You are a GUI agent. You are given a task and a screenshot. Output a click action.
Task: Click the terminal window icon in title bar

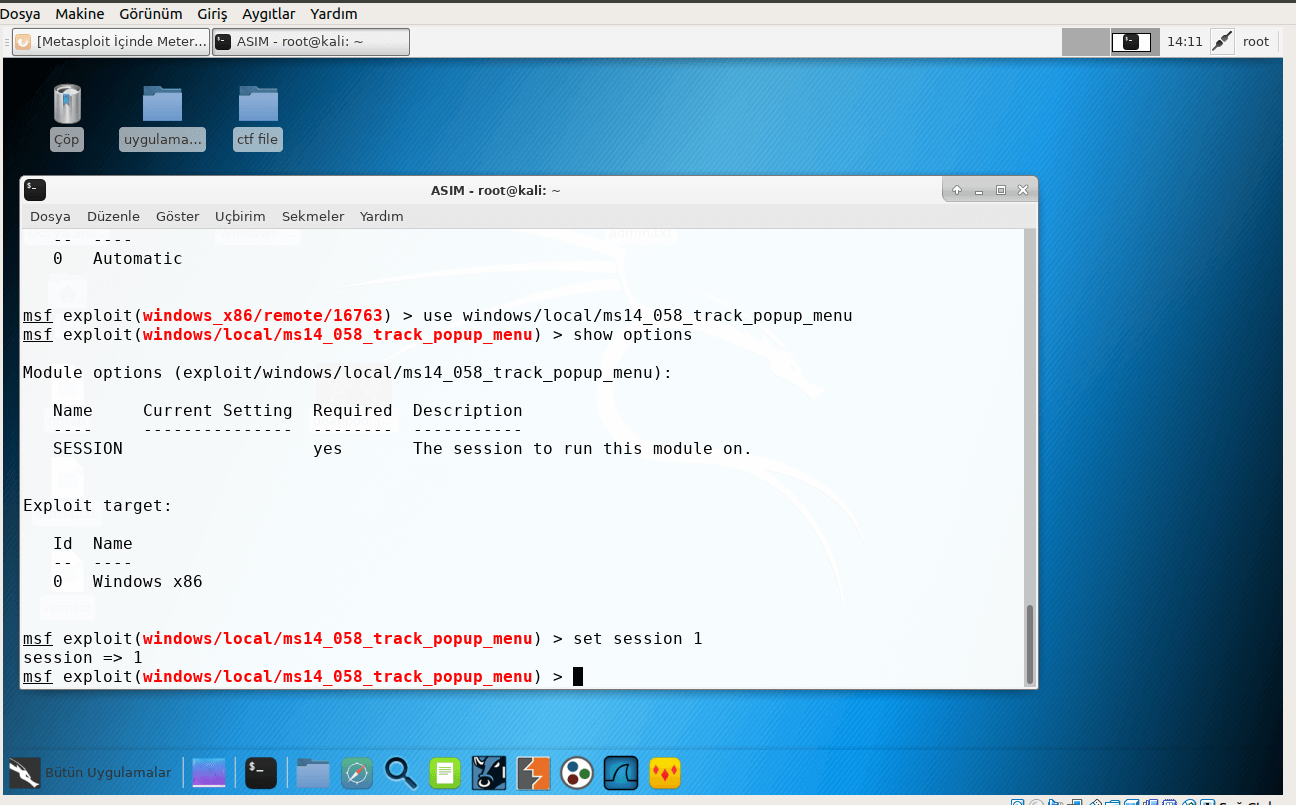click(x=35, y=190)
